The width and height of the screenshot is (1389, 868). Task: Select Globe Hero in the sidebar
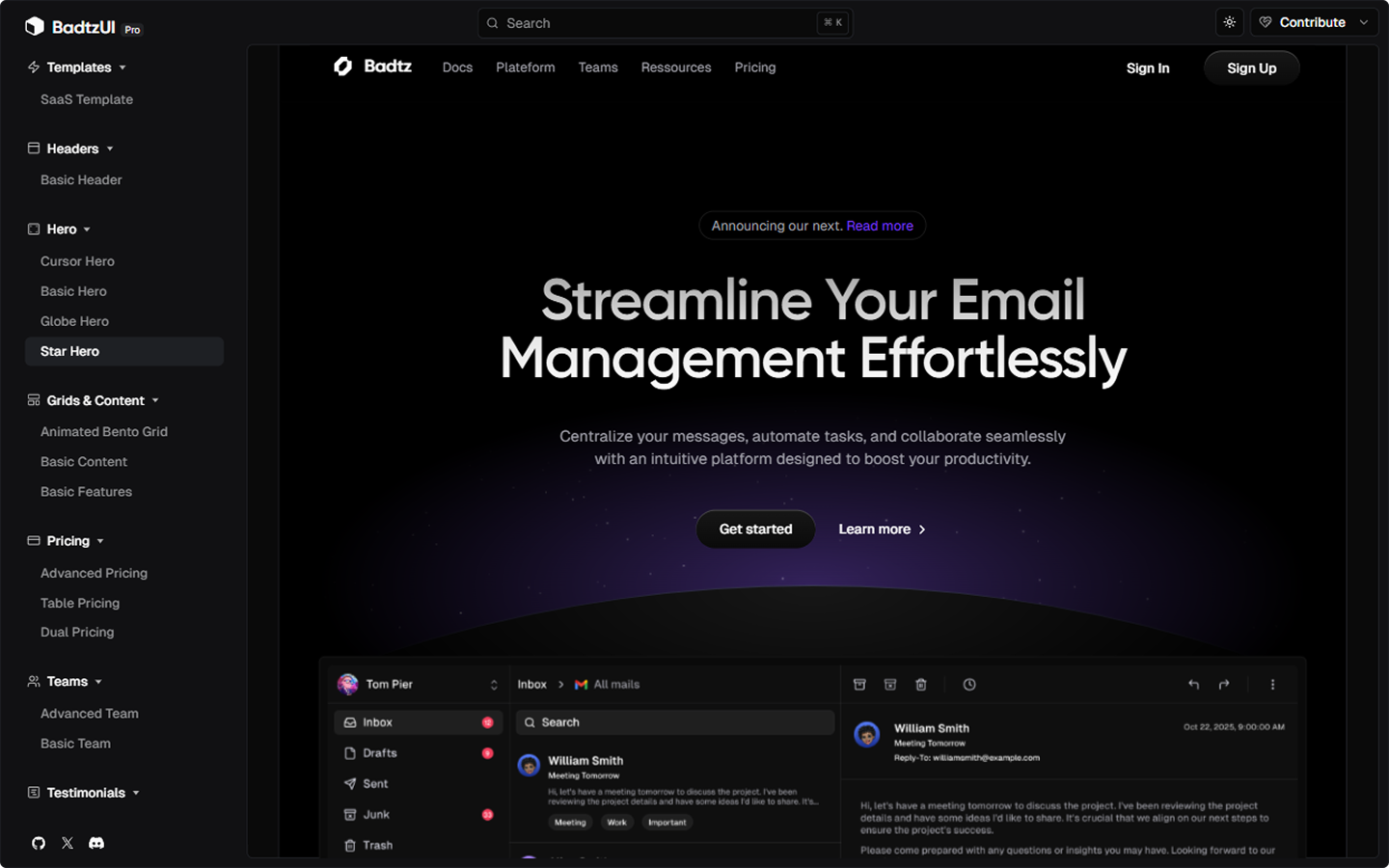(x=74, y=321)
